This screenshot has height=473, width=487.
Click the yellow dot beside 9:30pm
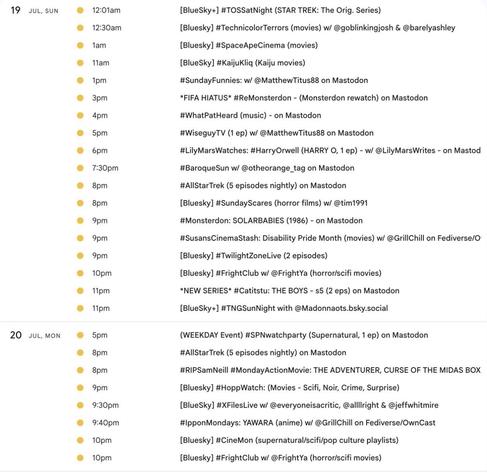[x=80, y=405]
